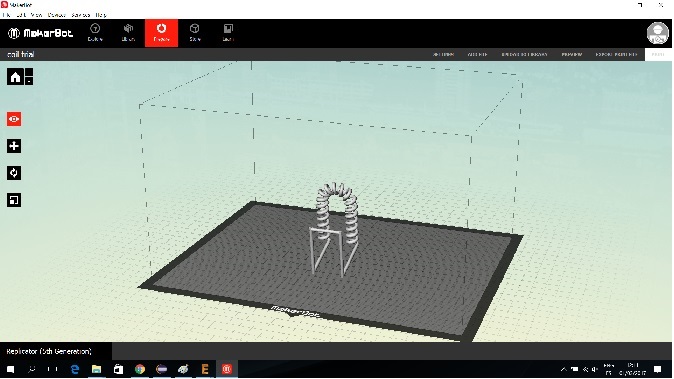Screen dimensions: 674x379
Task: Reset view with the home icon
Action: tap(15, 77)
